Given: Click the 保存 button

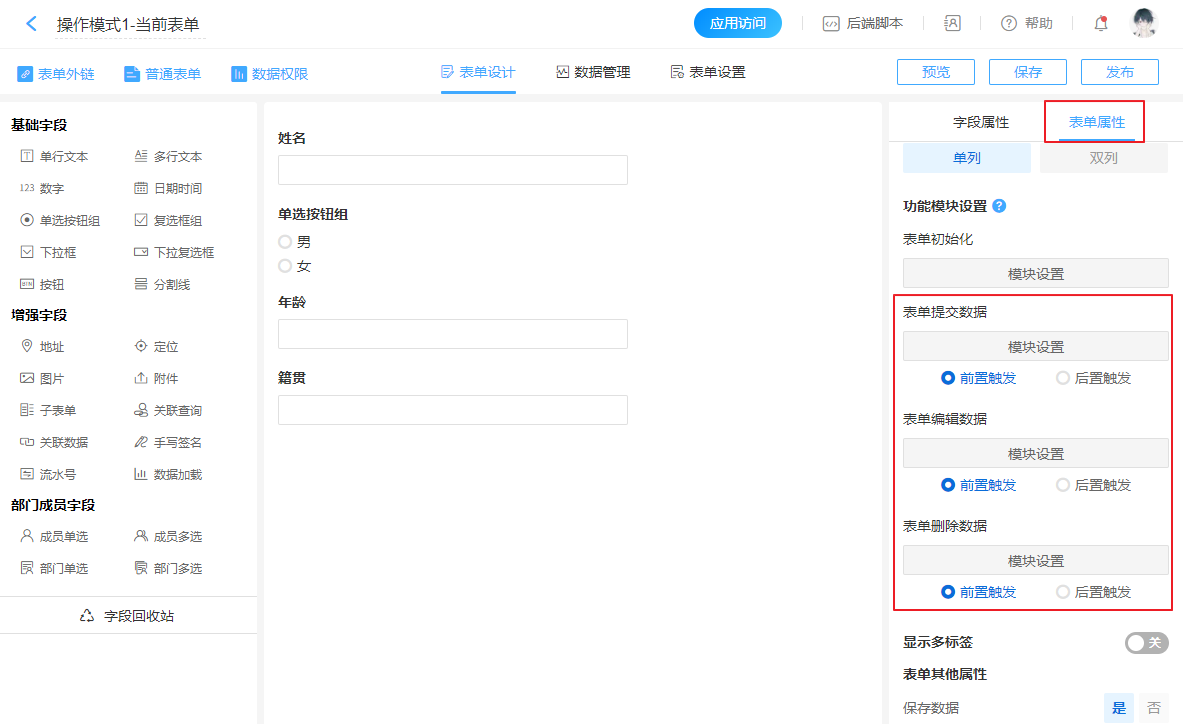Looking at the screenshot, I should click(x=1028, y=72).
